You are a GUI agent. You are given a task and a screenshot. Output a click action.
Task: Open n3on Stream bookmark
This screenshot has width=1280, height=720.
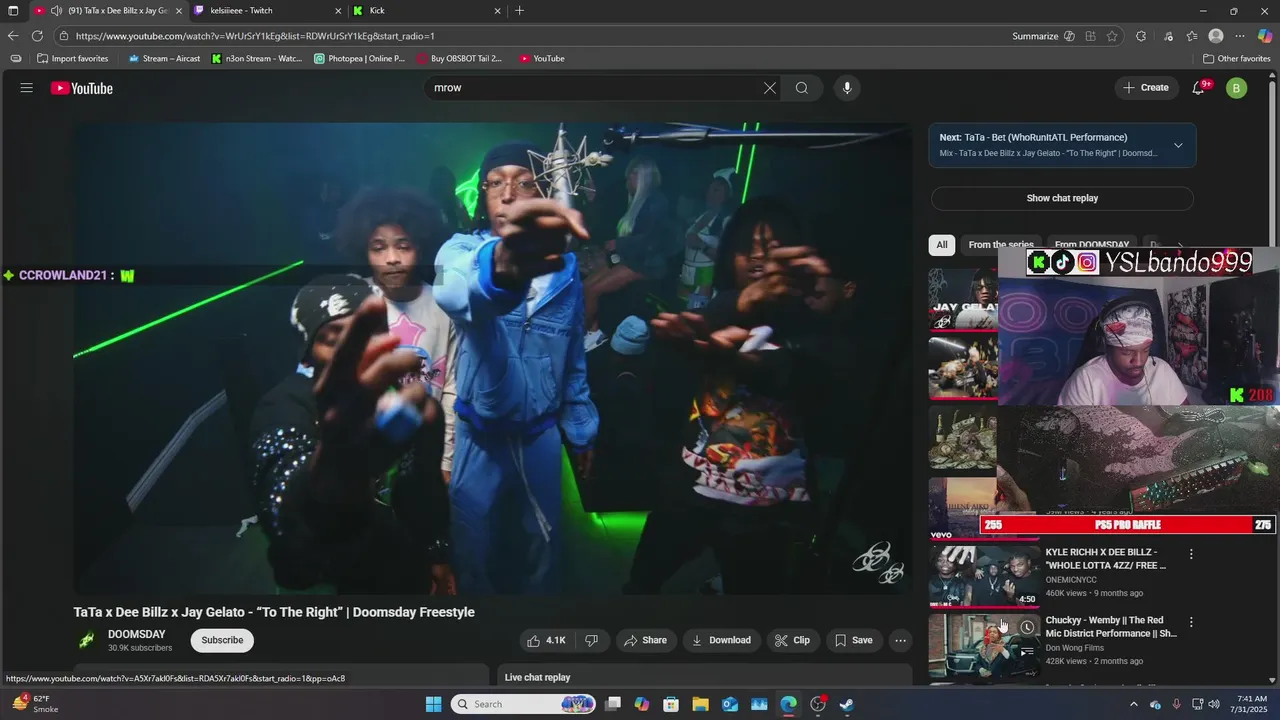click(257, 59)
